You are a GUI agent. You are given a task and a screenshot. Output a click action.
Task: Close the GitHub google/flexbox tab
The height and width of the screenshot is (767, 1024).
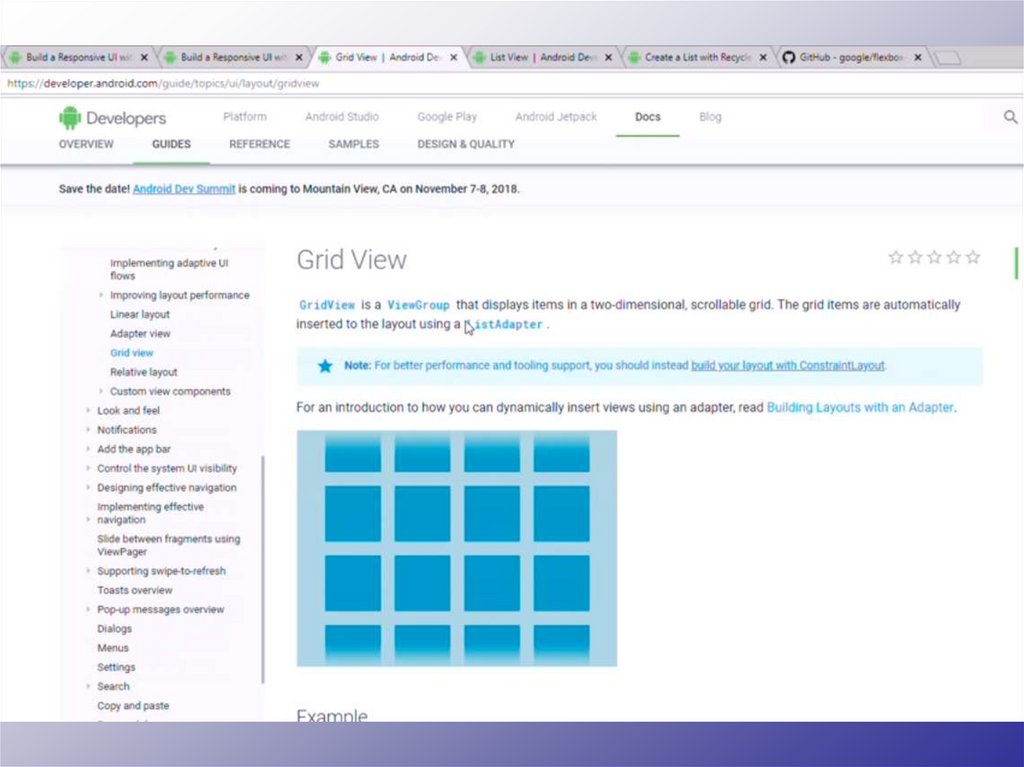pyautogui.click(x=918, y=57)
